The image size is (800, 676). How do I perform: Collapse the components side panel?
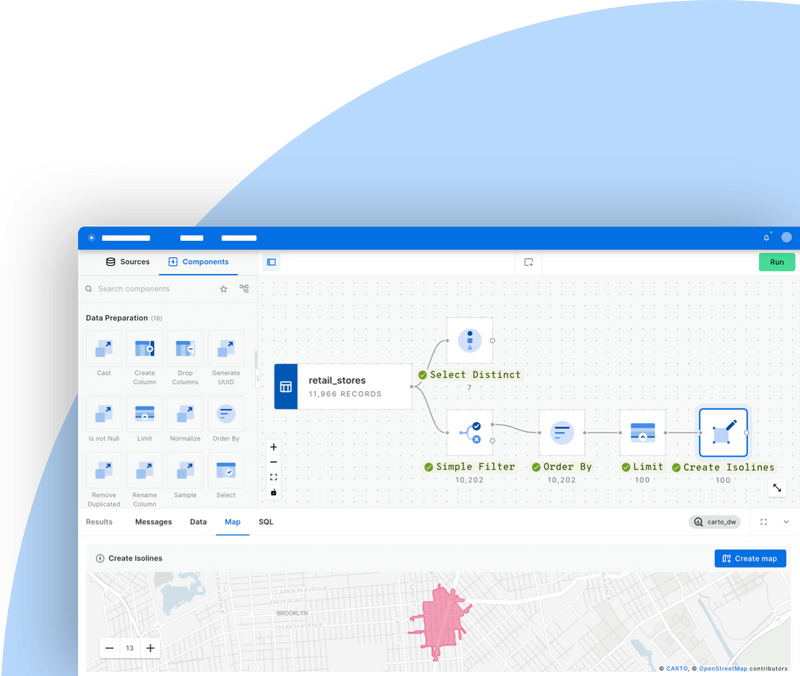270,261
